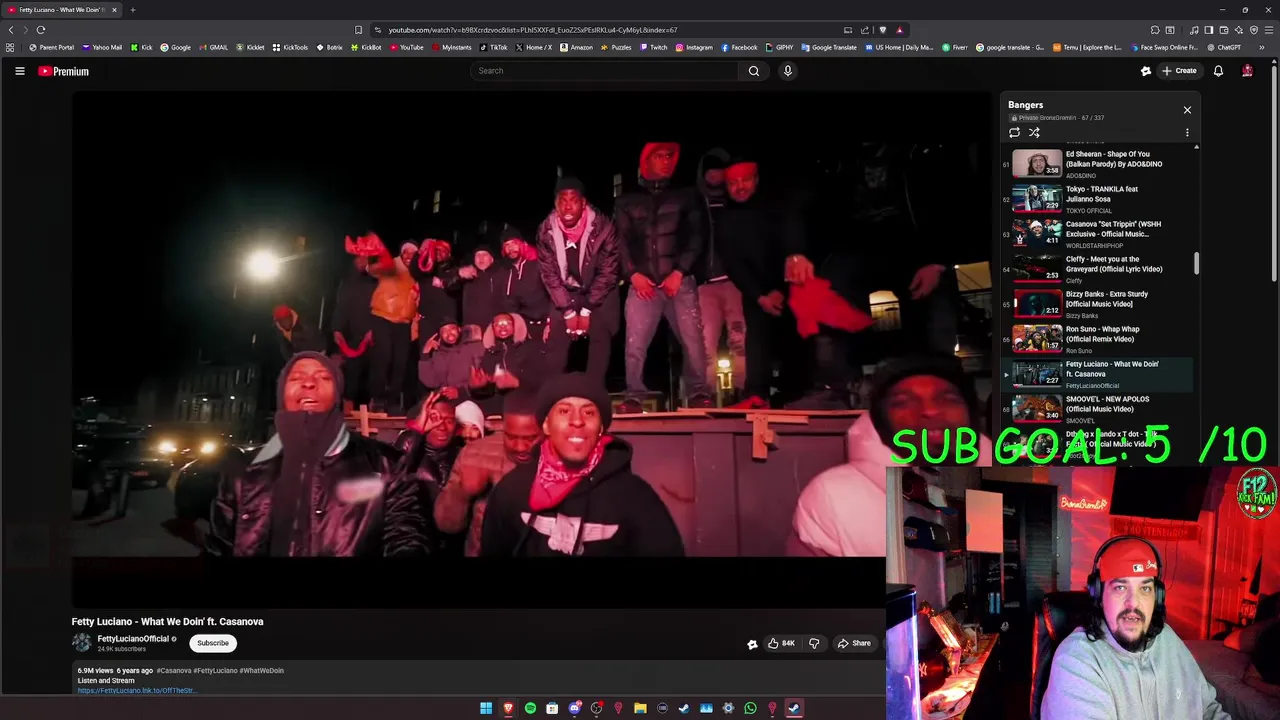Play Ed Sheeran Shape Of You parody
Viewport: 1280px width, 720px height.
tap(1098, 163)
